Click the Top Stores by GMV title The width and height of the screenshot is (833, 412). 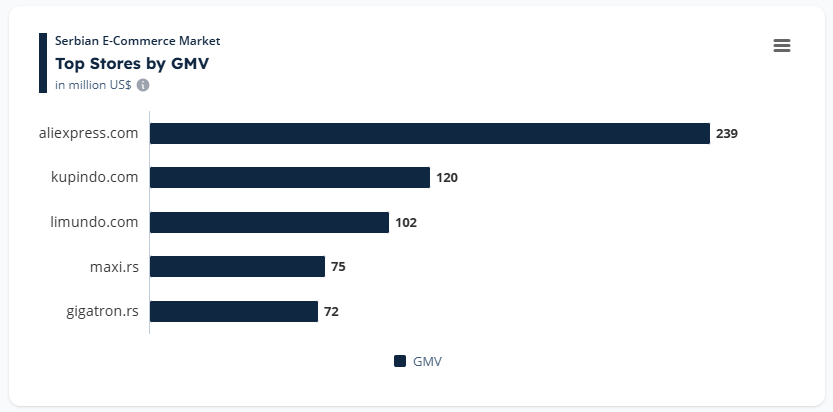[132, 63]
